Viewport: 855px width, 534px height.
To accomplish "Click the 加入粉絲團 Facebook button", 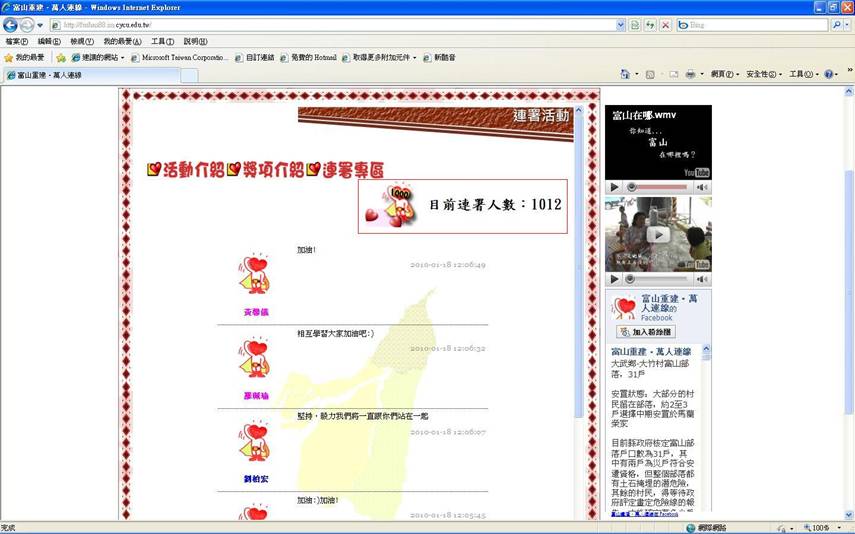I will point(646,332).
